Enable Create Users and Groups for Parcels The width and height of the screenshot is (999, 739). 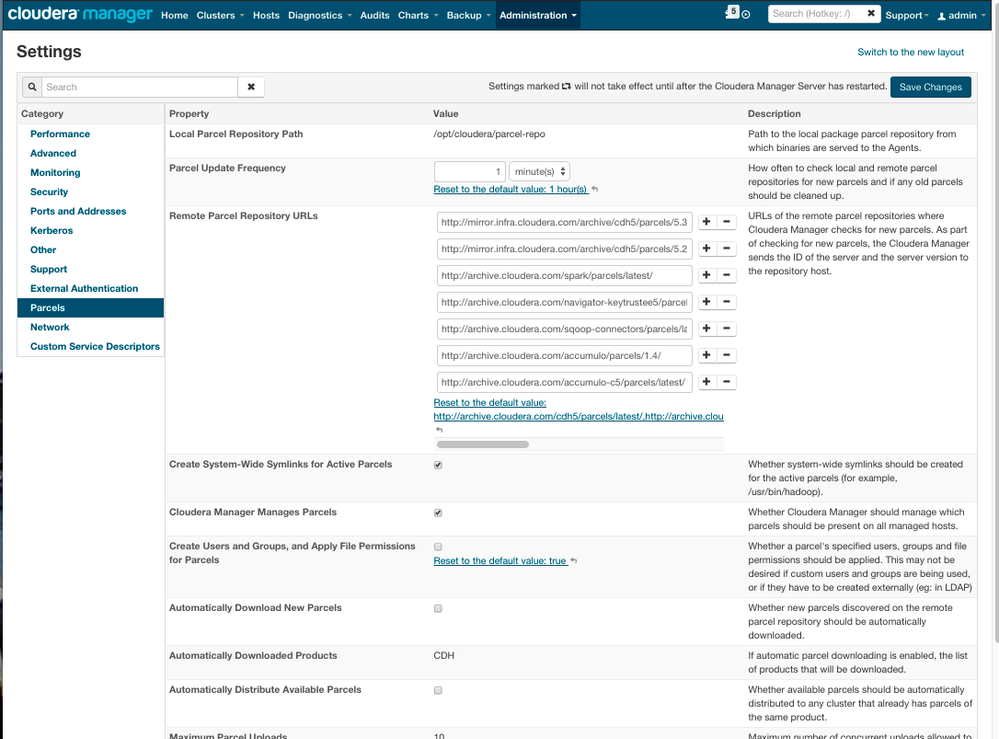point(438,547)
